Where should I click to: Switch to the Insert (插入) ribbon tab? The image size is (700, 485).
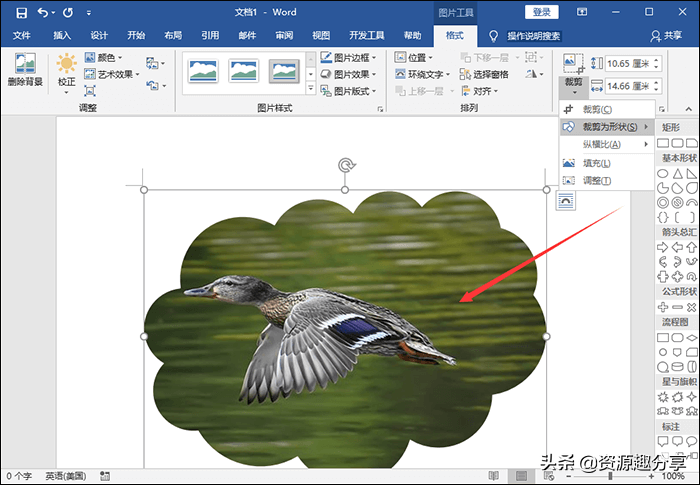[x=62, y=35]
